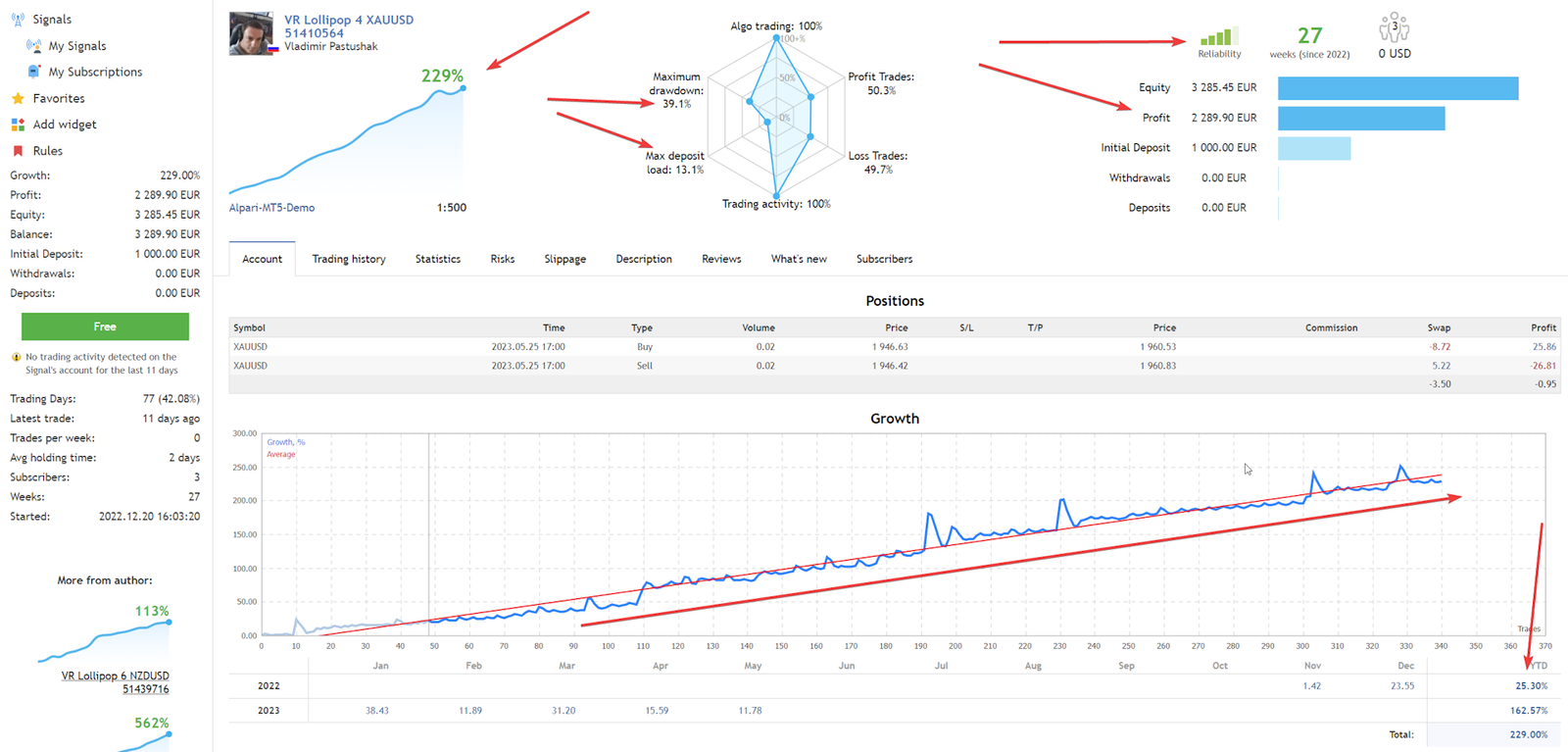This screenshot has width=1568, height=752.
Task: Click the subscribers people icon above 0 USD
Action: (x=1394, y=27)
